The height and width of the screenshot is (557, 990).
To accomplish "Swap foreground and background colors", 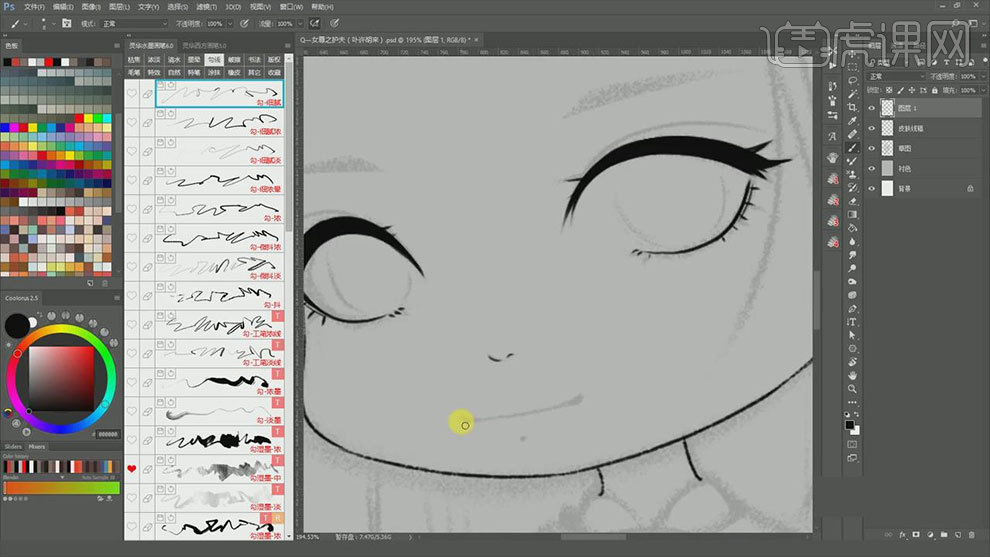I will pyautogui.click(x=857, y=415).
